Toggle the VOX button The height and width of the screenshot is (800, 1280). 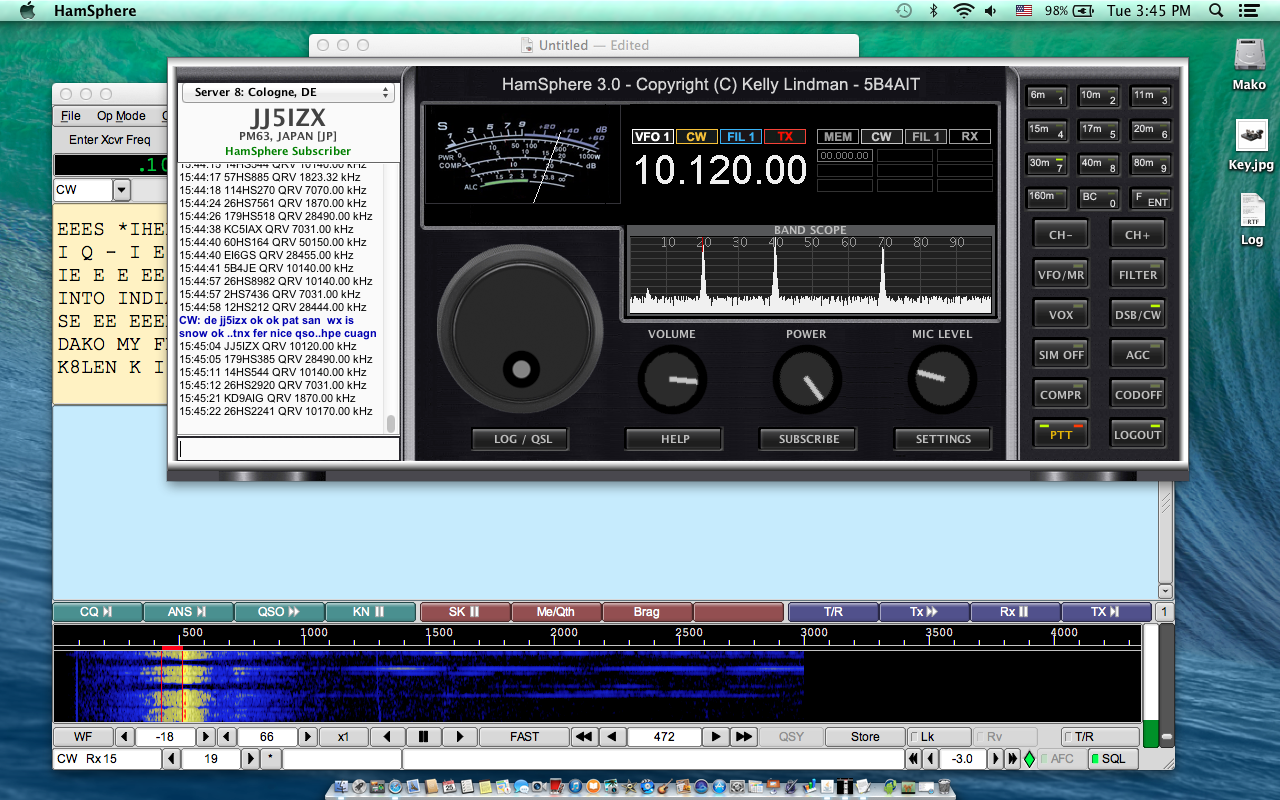click(1061, 313)
